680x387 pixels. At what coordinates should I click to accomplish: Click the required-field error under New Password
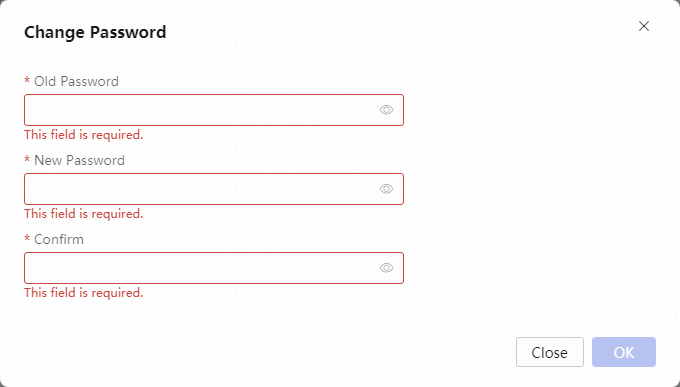84,213
